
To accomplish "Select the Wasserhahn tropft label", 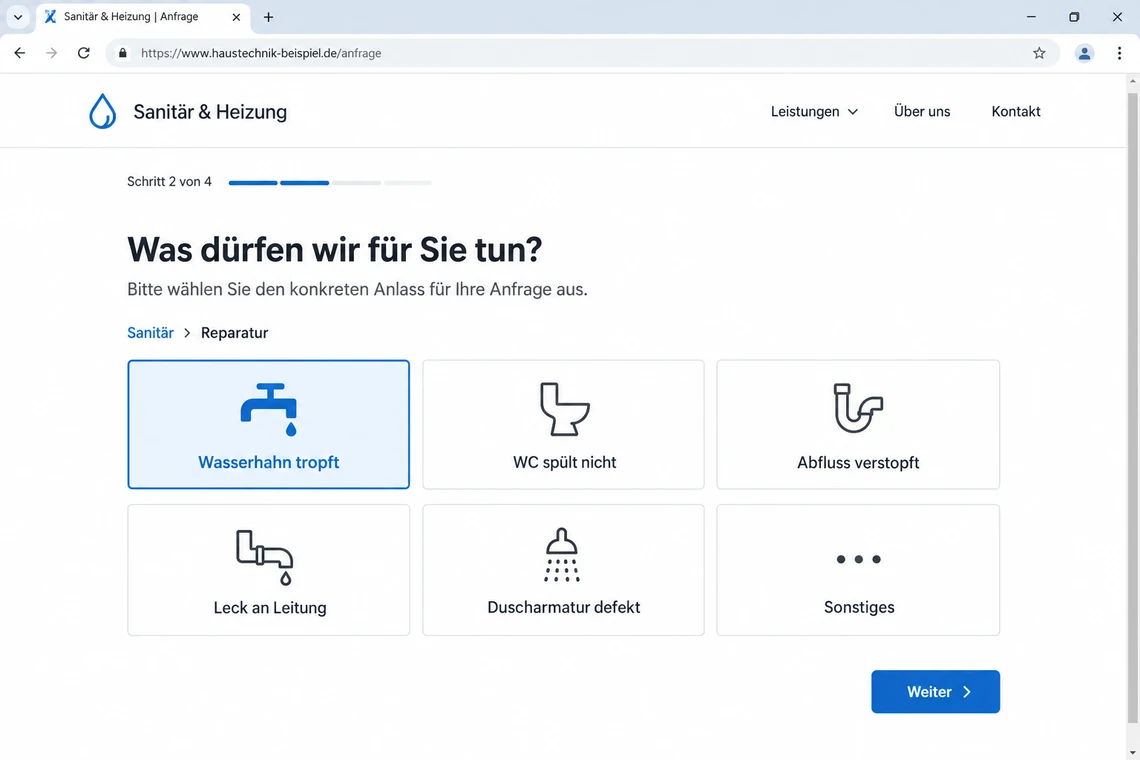I will (268, 463).
